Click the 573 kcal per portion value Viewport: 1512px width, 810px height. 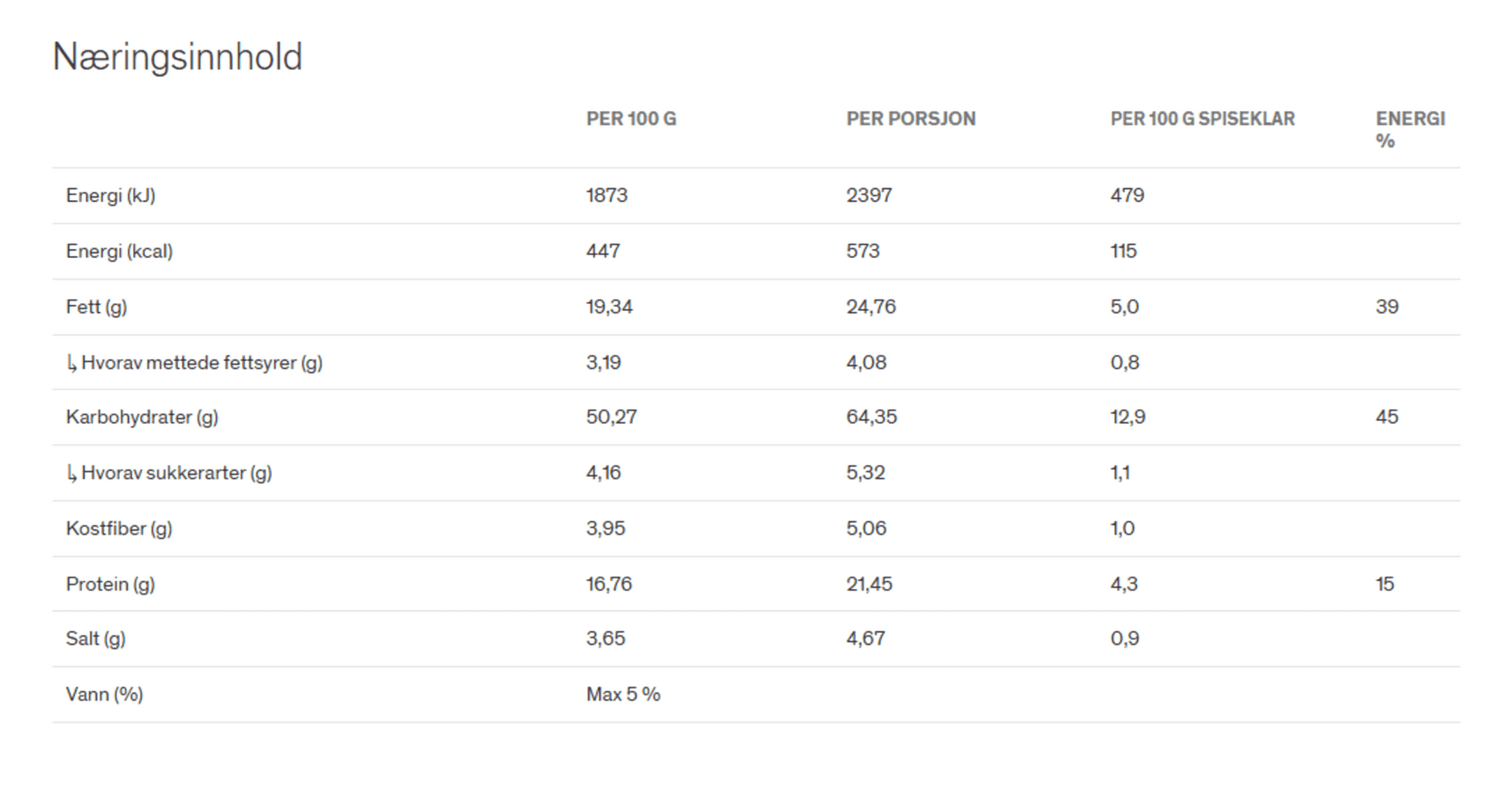coord(863,252)
